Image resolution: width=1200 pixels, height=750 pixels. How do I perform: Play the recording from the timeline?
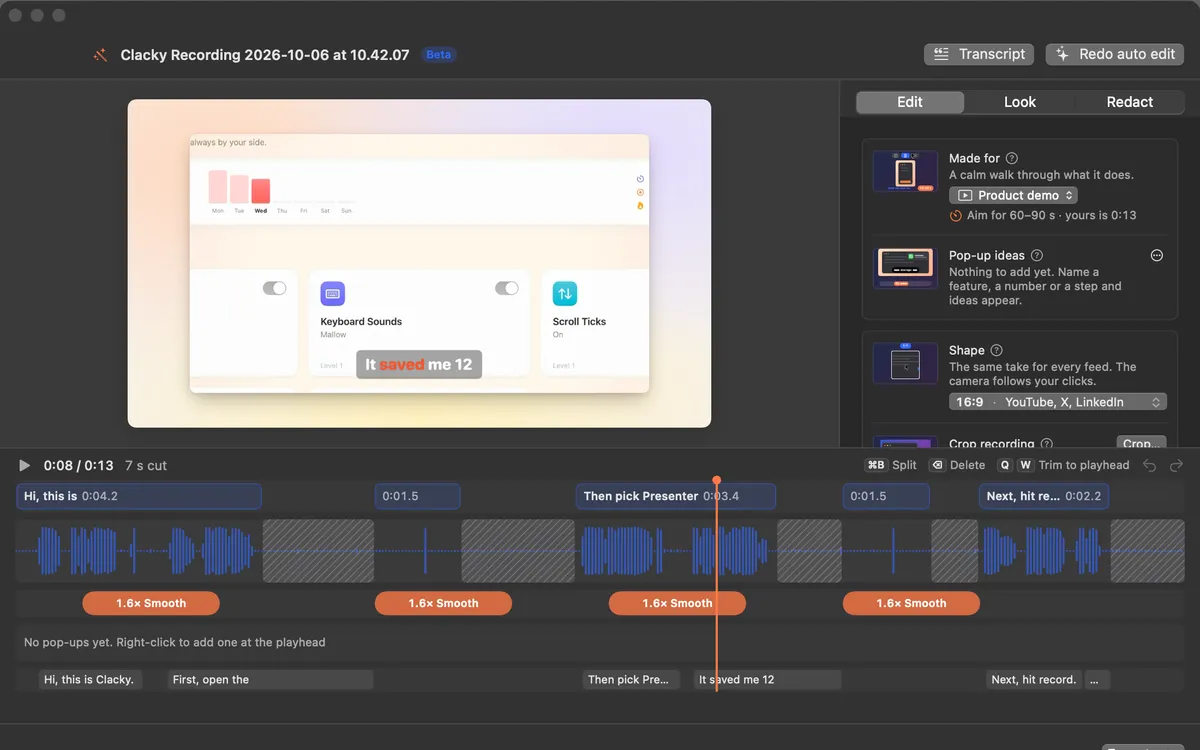[x=25, y=465]
